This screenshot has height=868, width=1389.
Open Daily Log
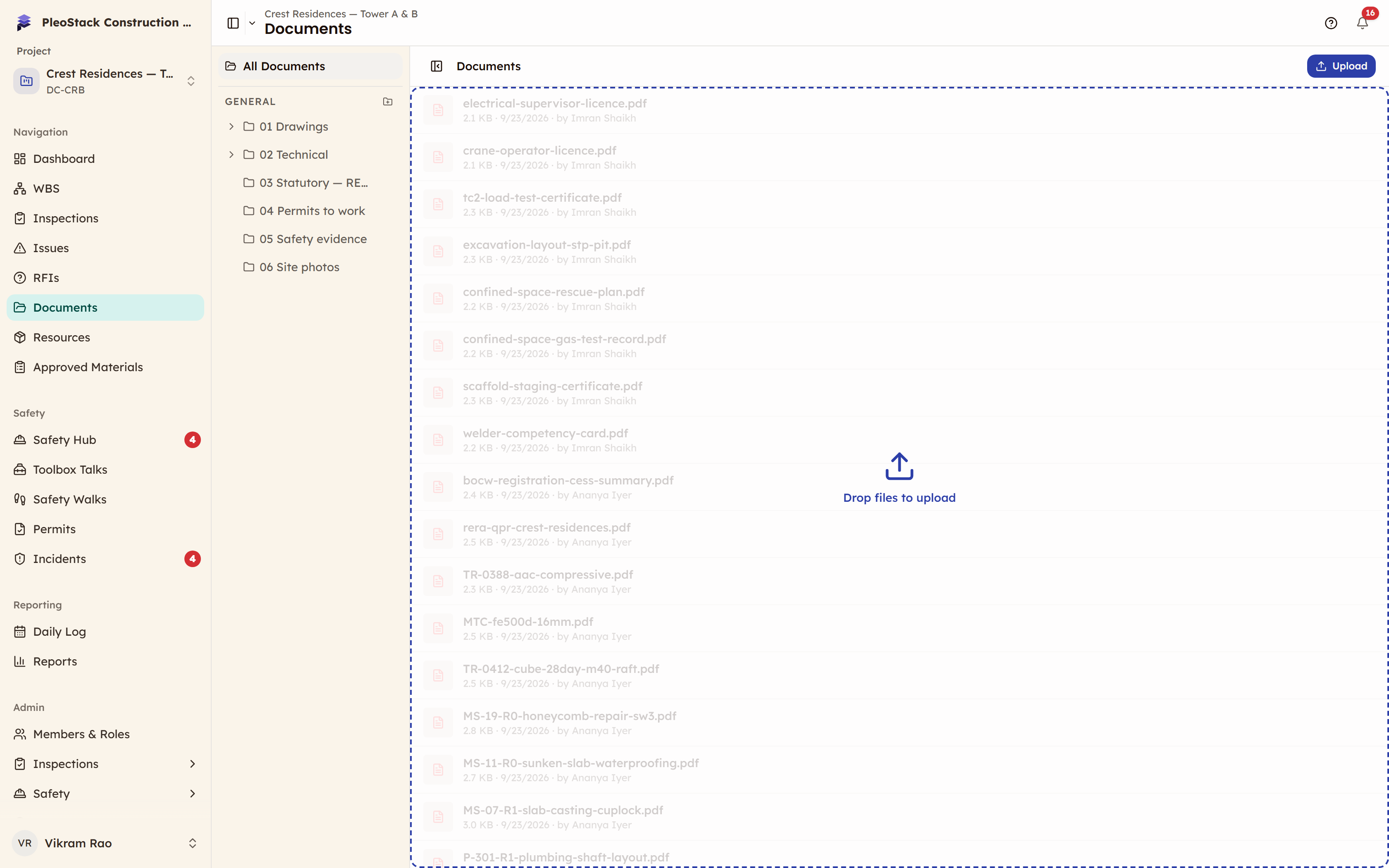point(105,632)
